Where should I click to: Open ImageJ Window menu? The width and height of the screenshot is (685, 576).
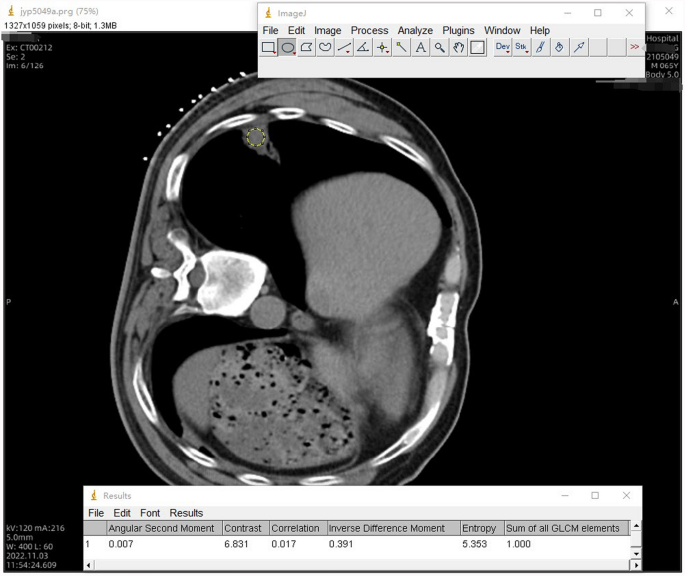pos(502,30)
